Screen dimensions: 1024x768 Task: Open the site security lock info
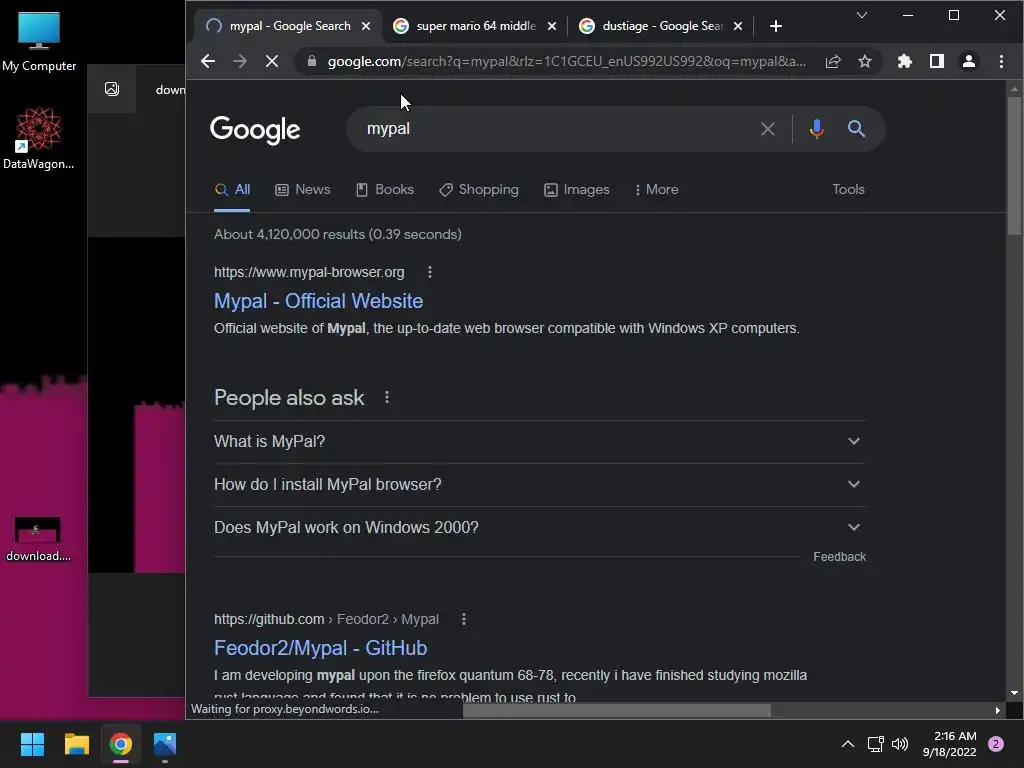tap(312, 61)
